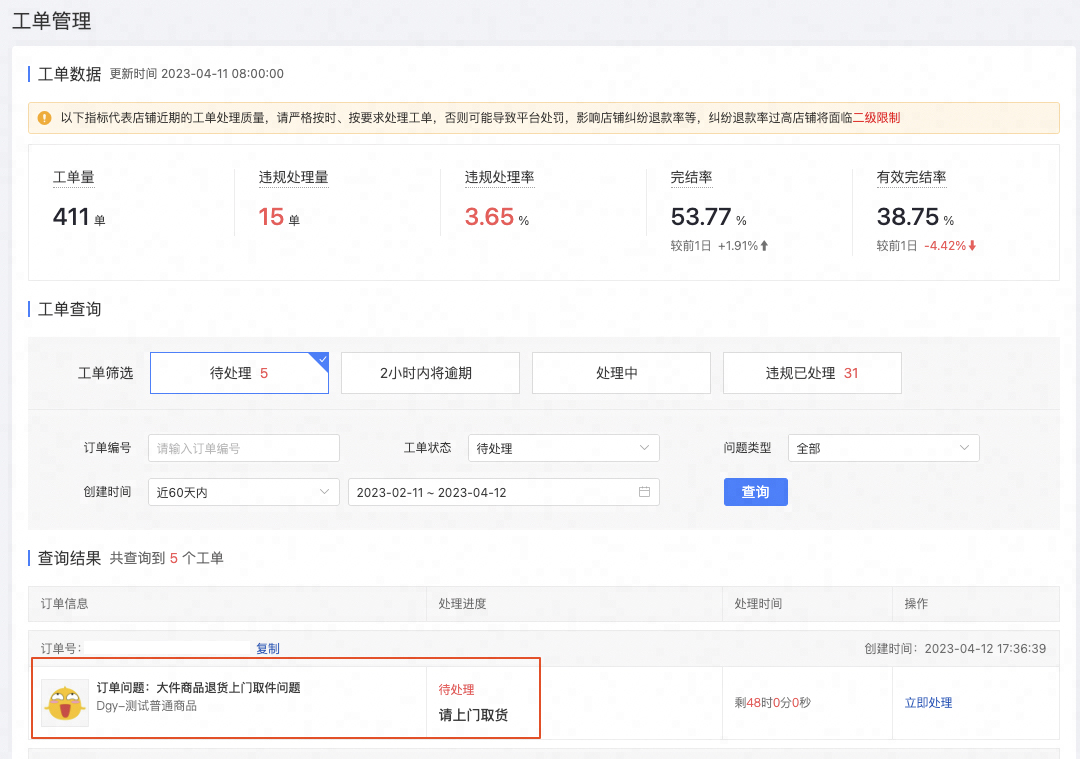The width and height of the screenshot is (1080, 759).
Task: Select the 2小时内将逾期 filter
Action: coord(430,372)
